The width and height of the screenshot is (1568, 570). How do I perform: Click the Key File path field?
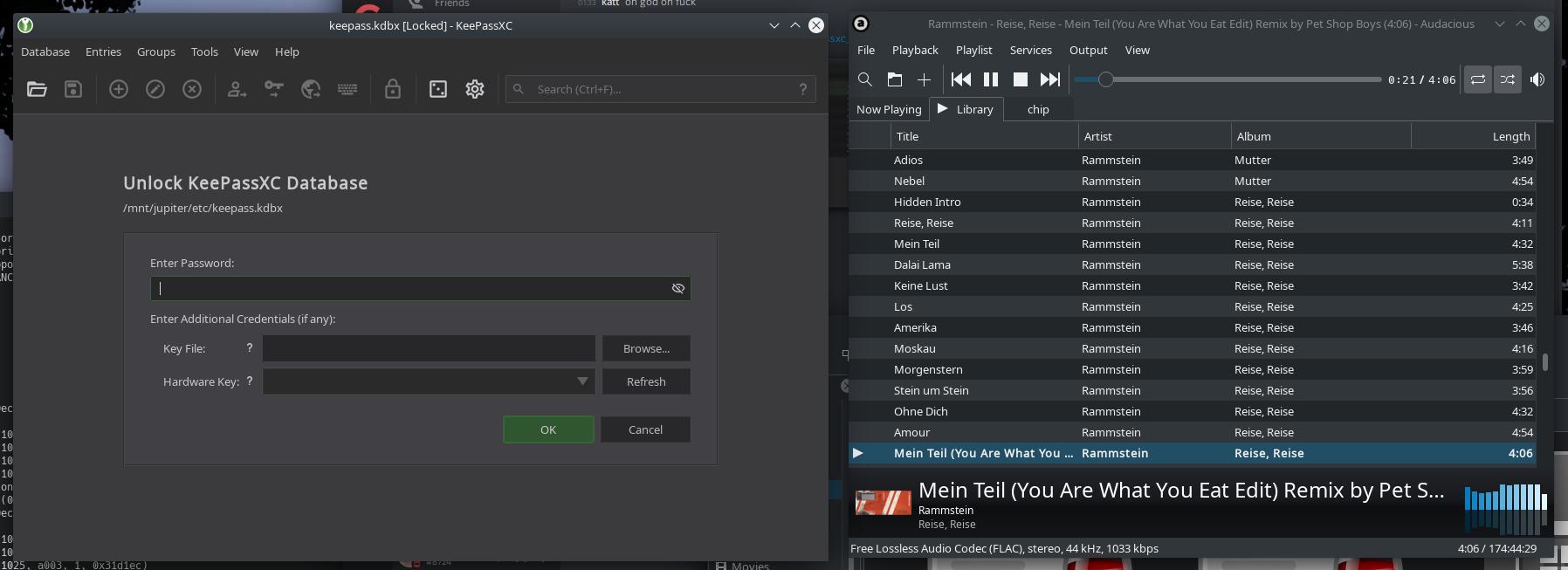click(429, 348)
